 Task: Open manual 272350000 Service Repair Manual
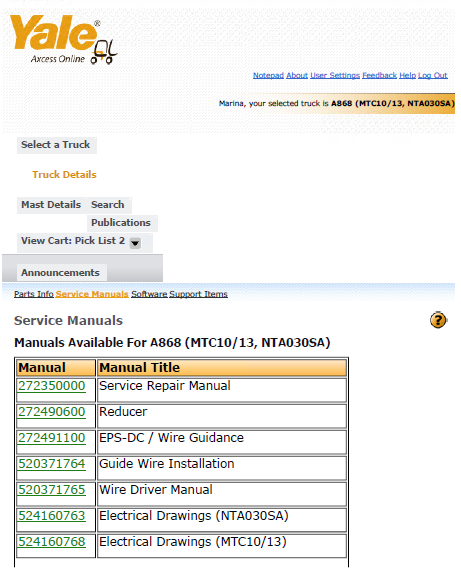(x=52, y=386)
